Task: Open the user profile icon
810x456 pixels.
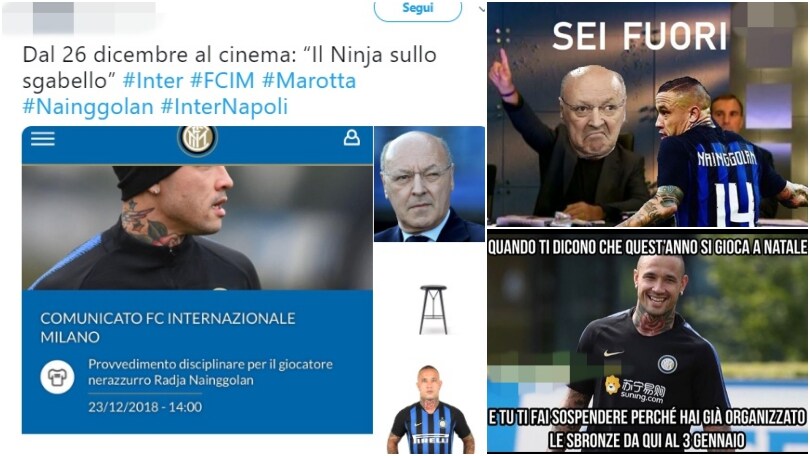Action: (x=352, y=138)
